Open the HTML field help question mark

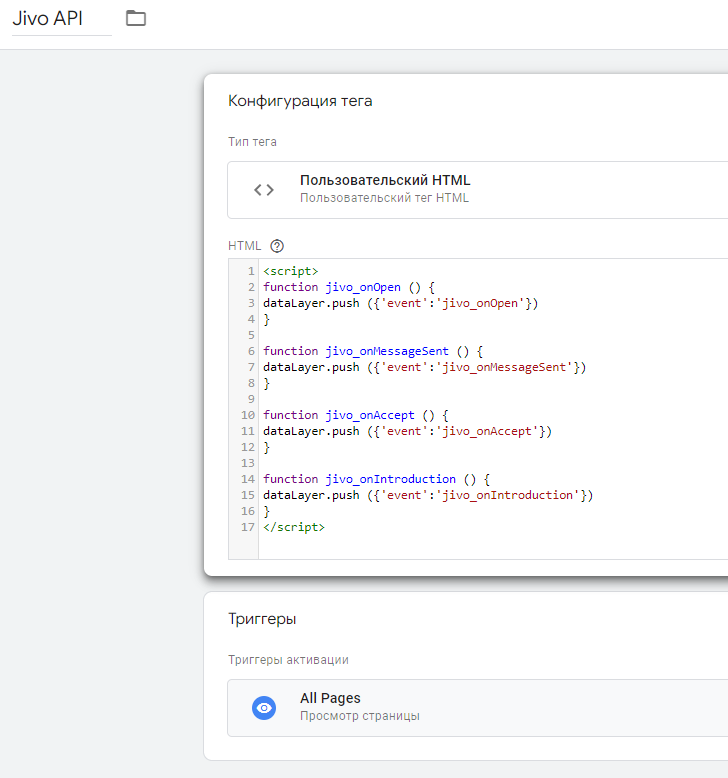click(x=277, y=246)
